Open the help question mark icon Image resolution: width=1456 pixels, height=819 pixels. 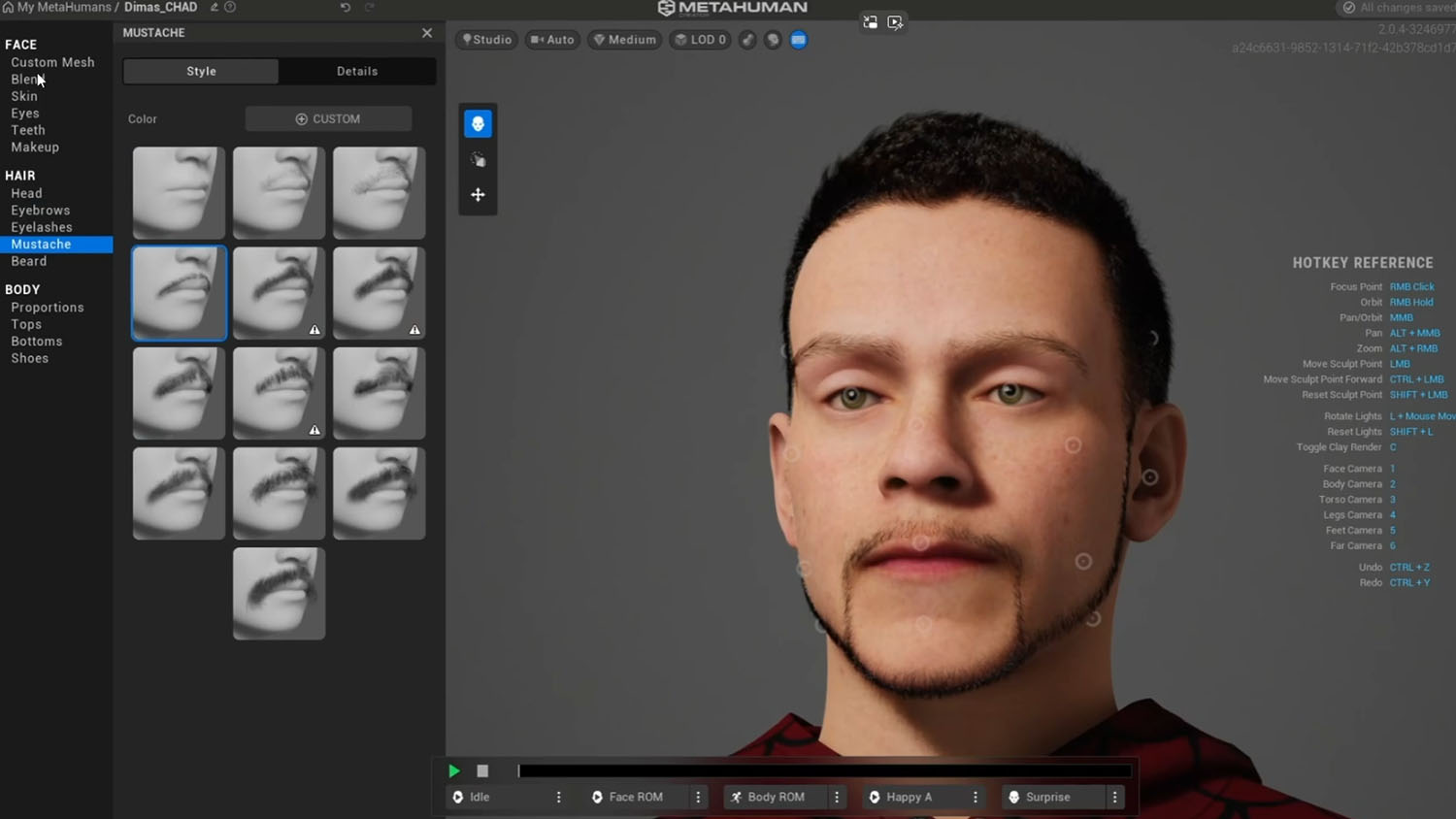tap(230, 8)
